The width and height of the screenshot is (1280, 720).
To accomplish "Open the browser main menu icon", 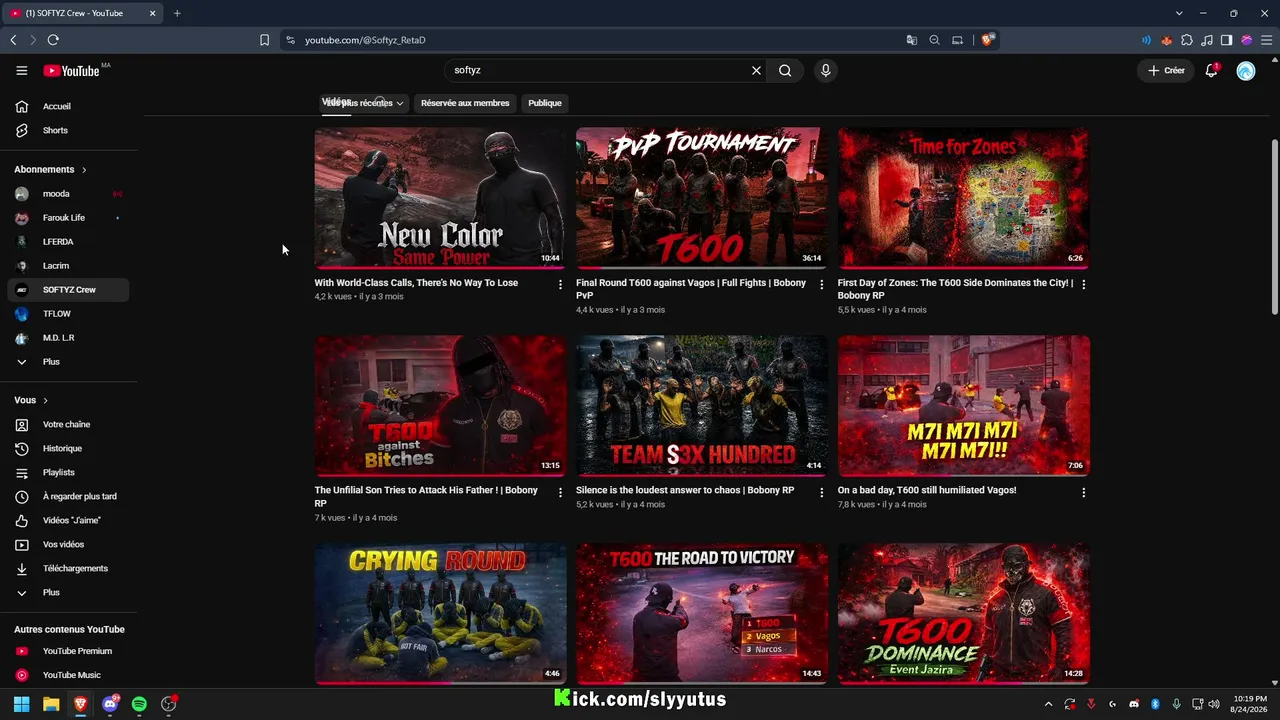I will (1266, 40).
